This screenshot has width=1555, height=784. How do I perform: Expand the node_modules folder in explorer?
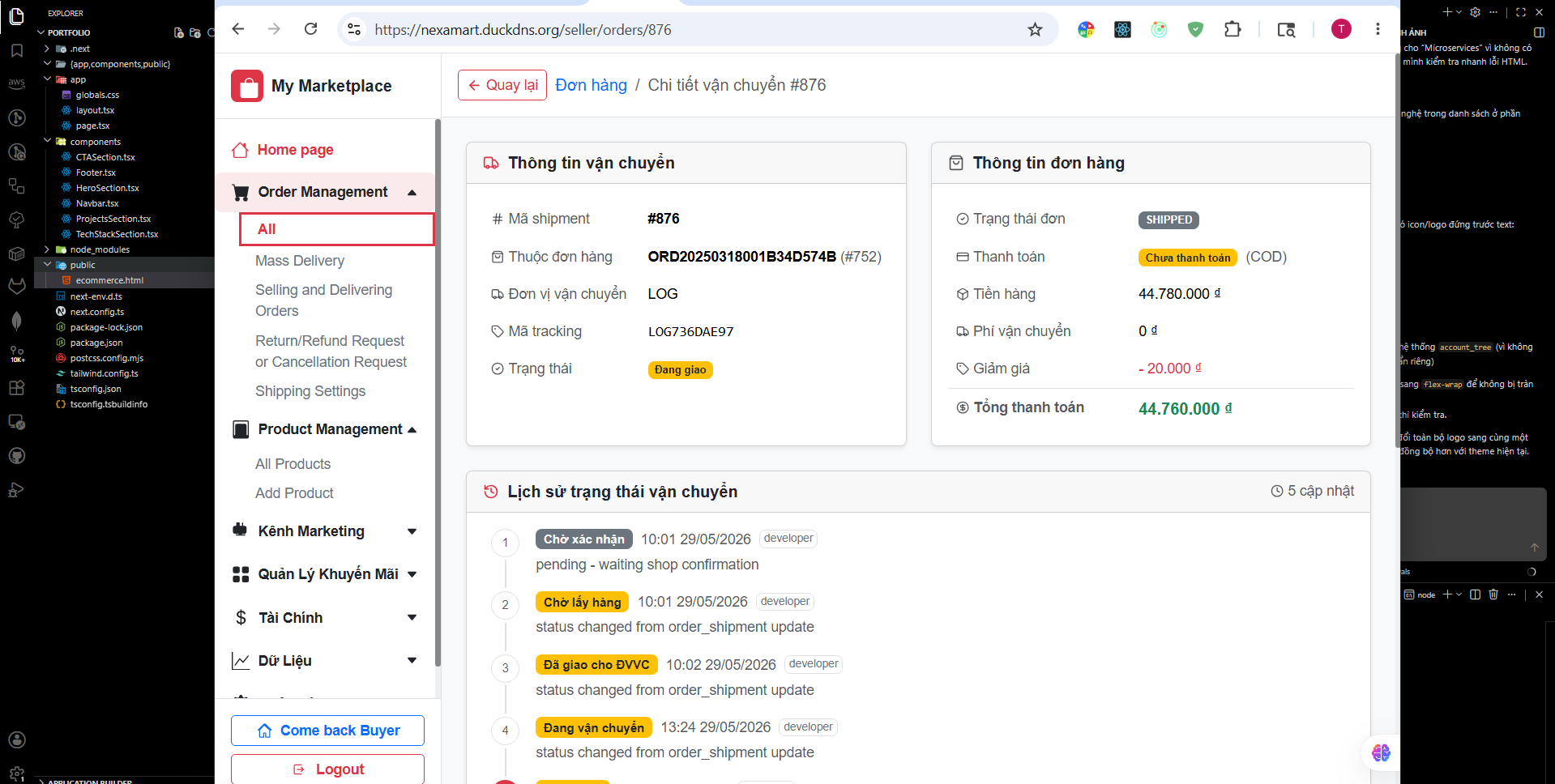click(48, 249)
